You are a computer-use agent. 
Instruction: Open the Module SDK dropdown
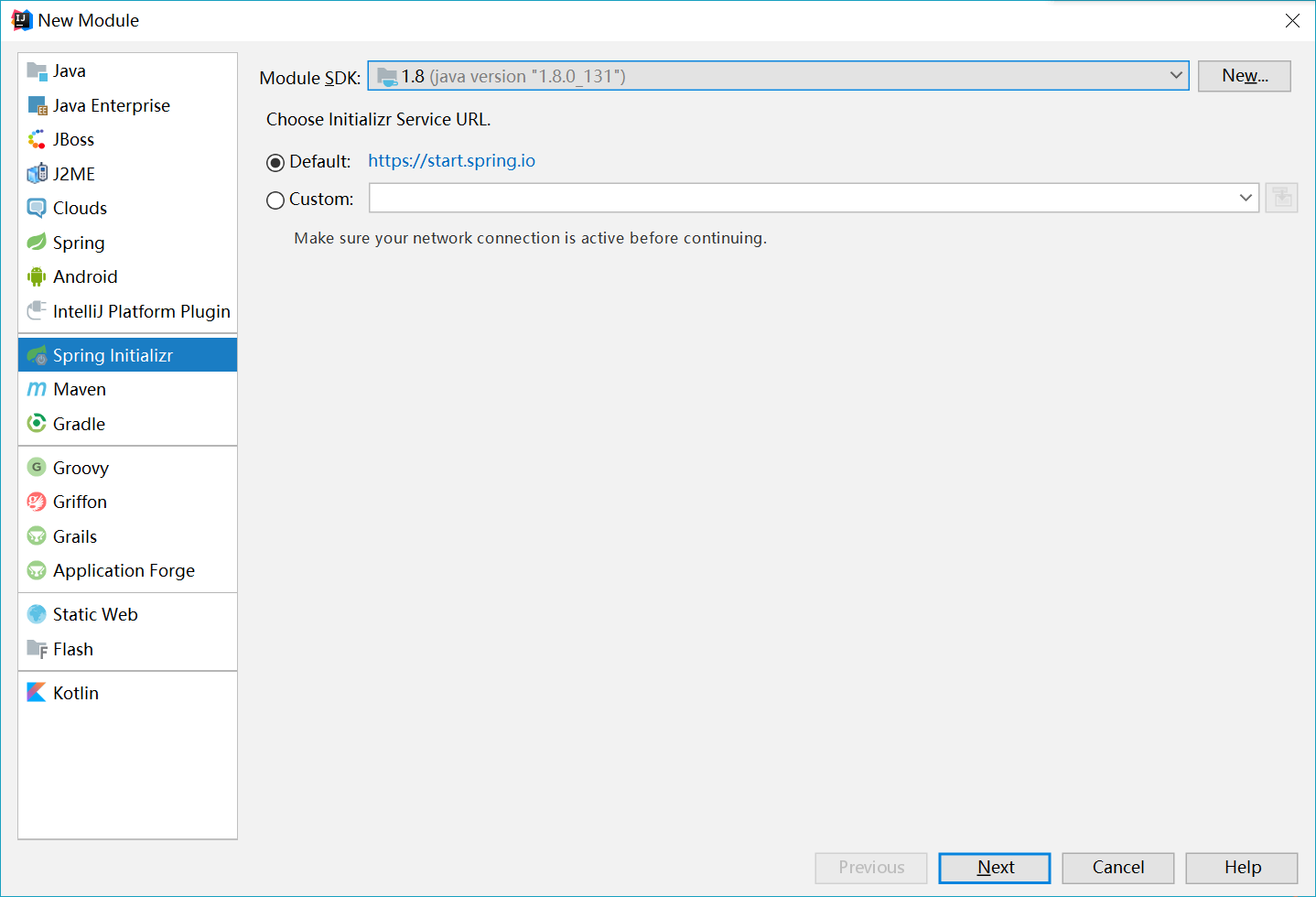(x=778, y=76)
